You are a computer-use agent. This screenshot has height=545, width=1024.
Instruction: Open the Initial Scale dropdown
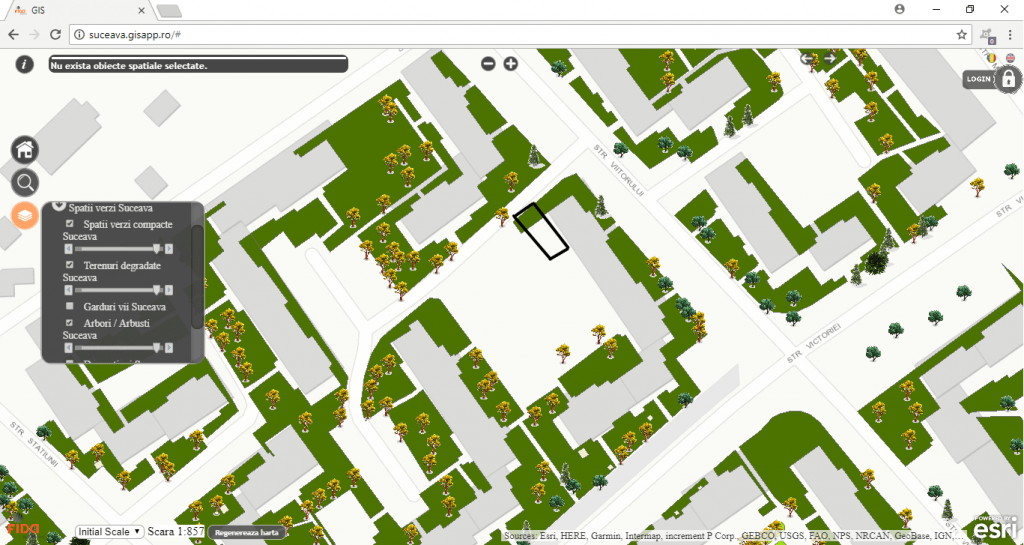coord(110,532)
